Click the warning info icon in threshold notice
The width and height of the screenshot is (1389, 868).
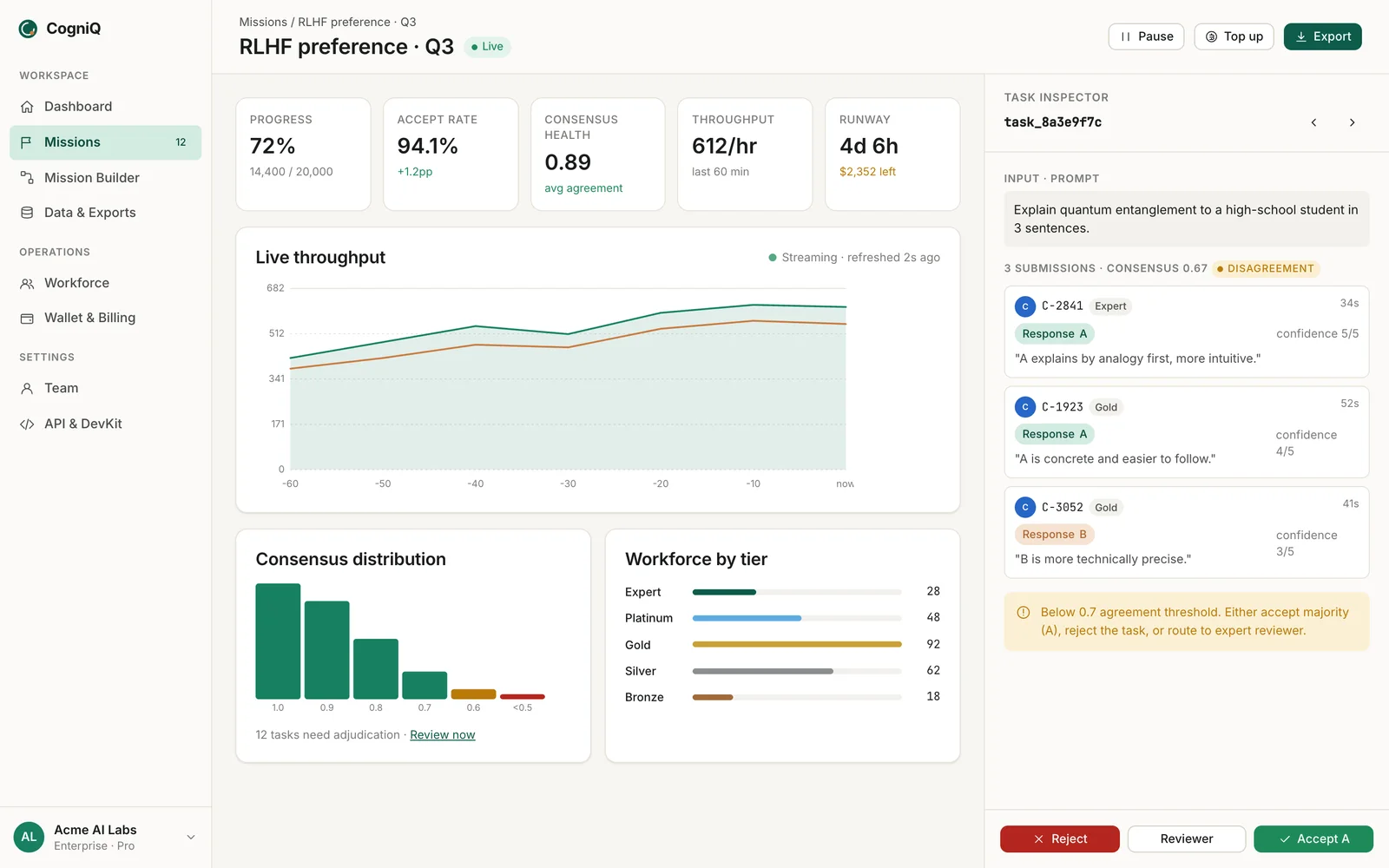click(x=1024, y=612)
